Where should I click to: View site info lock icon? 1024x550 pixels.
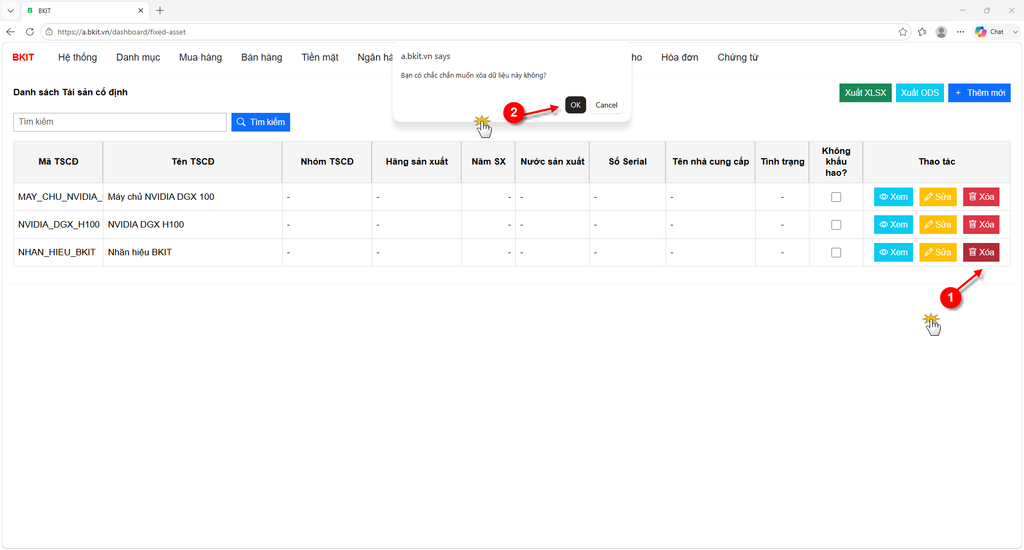49,31
